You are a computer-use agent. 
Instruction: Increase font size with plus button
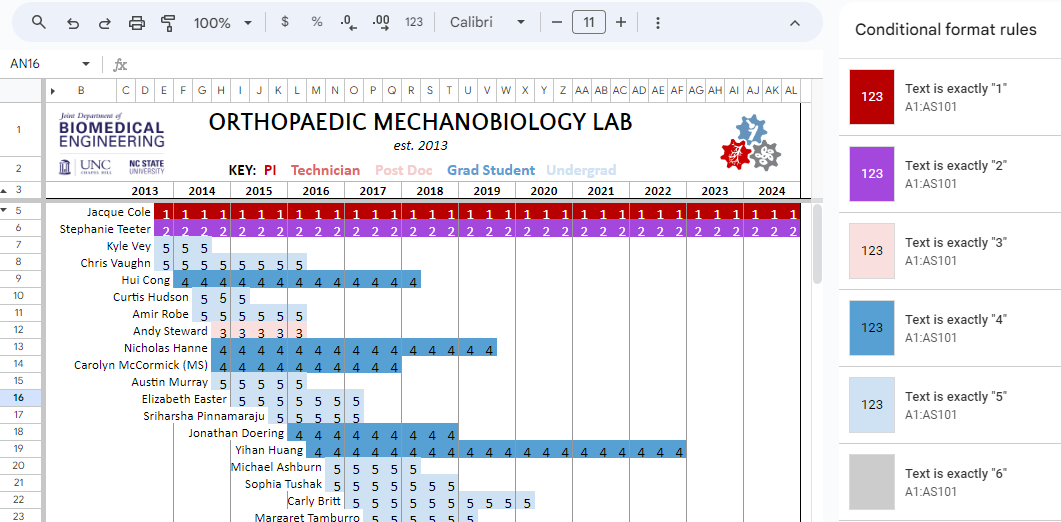click(620, 22)
